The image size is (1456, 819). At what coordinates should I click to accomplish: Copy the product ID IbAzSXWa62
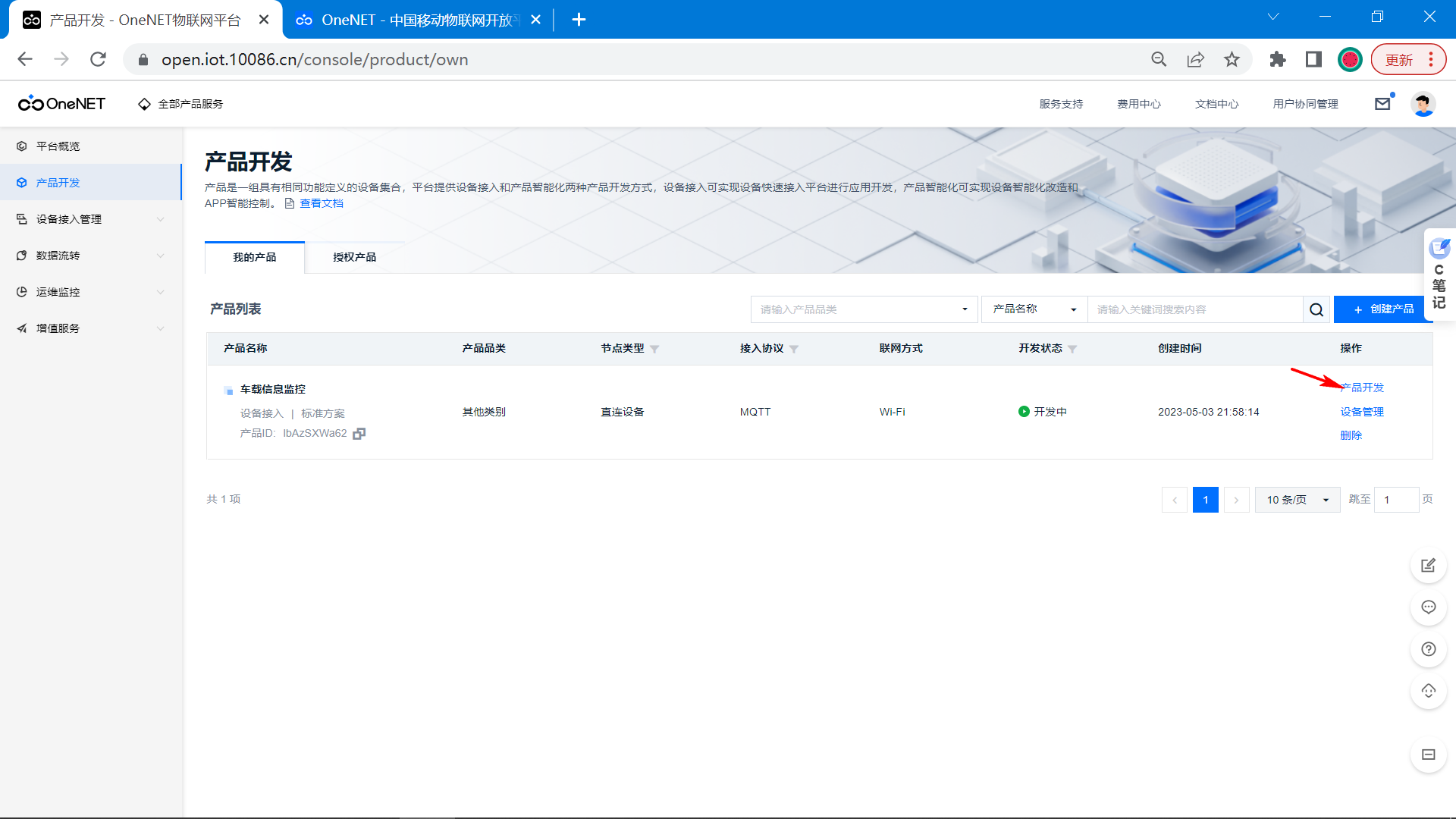click(359, 434)
